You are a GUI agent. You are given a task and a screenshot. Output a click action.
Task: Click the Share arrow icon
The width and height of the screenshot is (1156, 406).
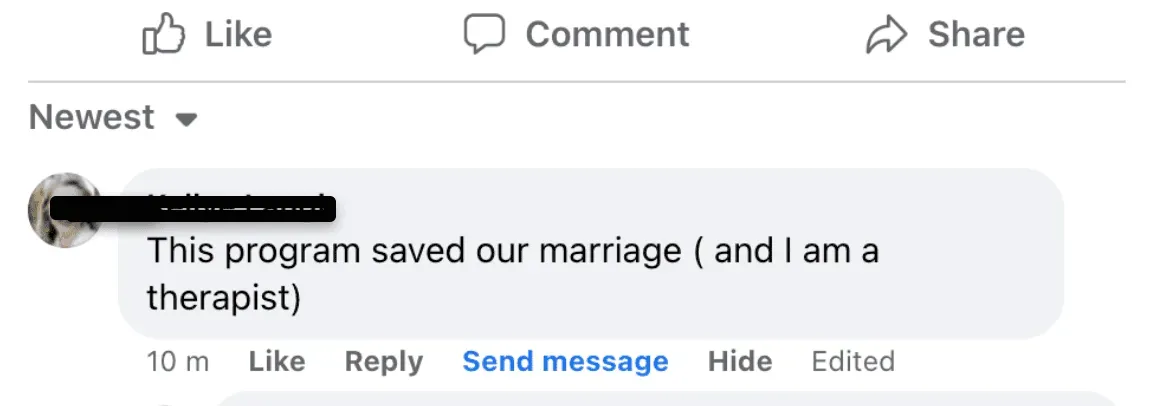(885, 35)
